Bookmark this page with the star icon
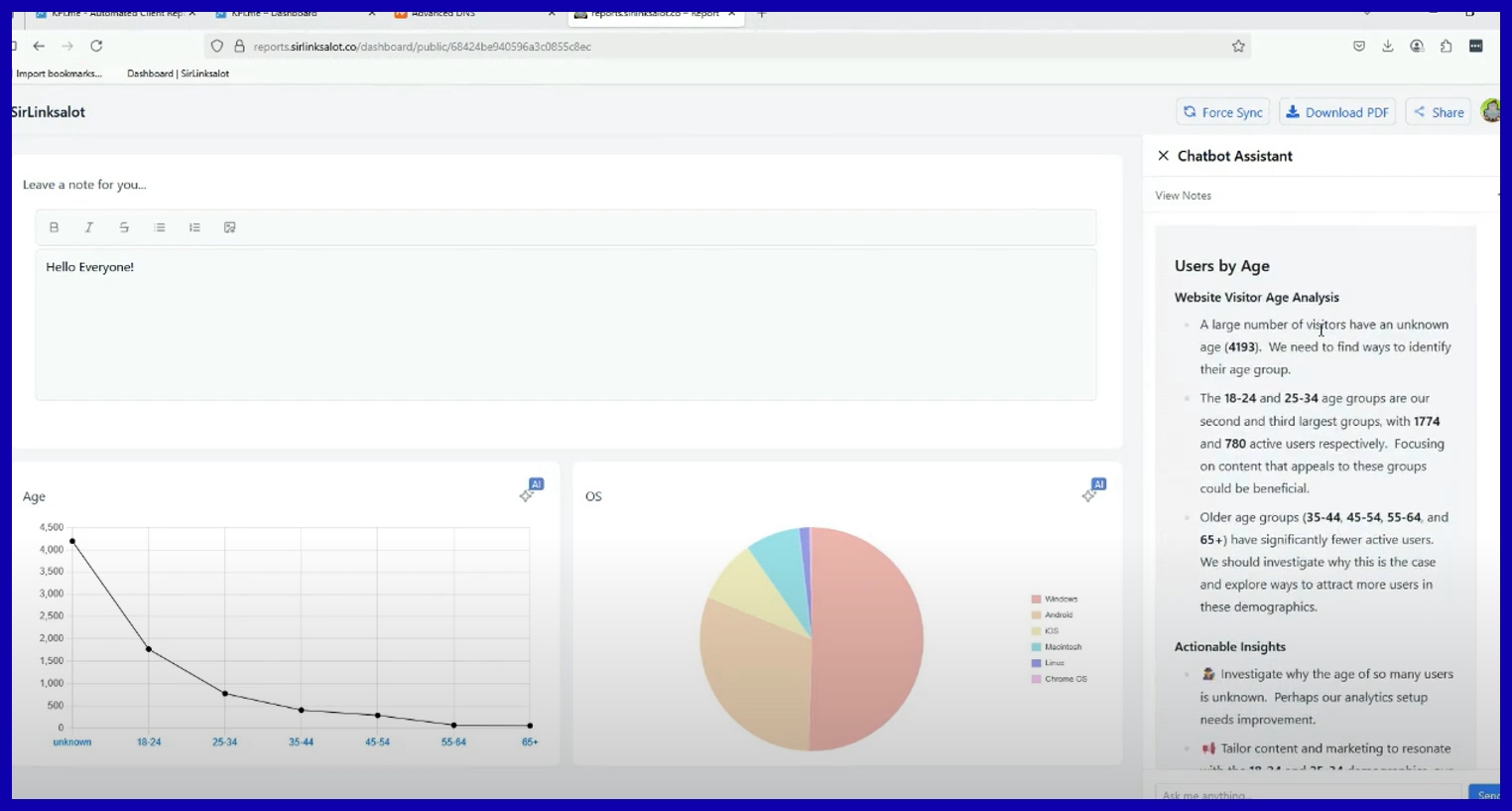 click(1238, 47)
